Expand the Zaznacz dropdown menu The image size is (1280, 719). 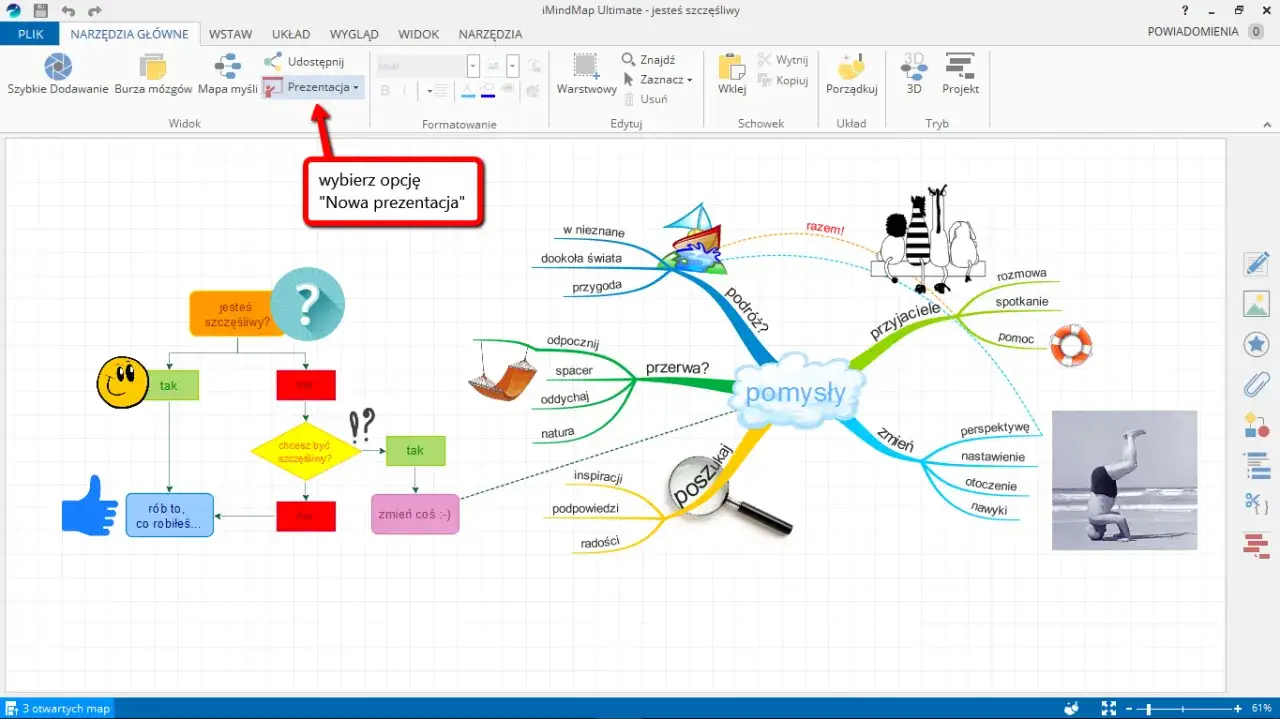pos(687,79)
